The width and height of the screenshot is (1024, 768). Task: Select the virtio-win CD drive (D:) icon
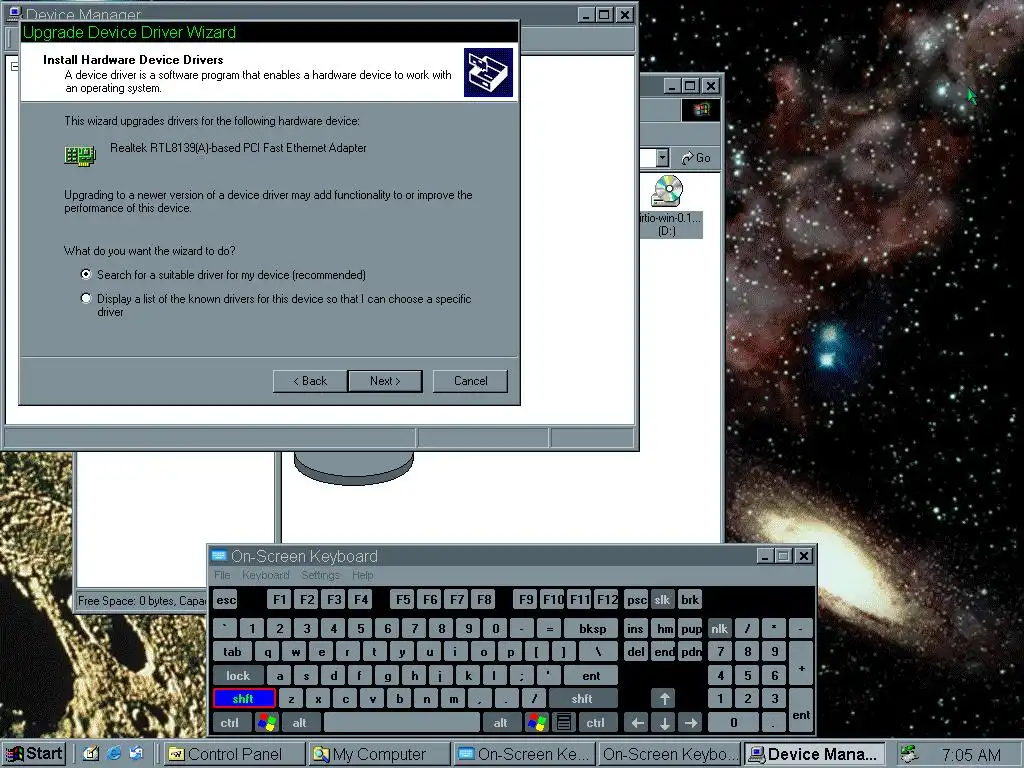667,204
